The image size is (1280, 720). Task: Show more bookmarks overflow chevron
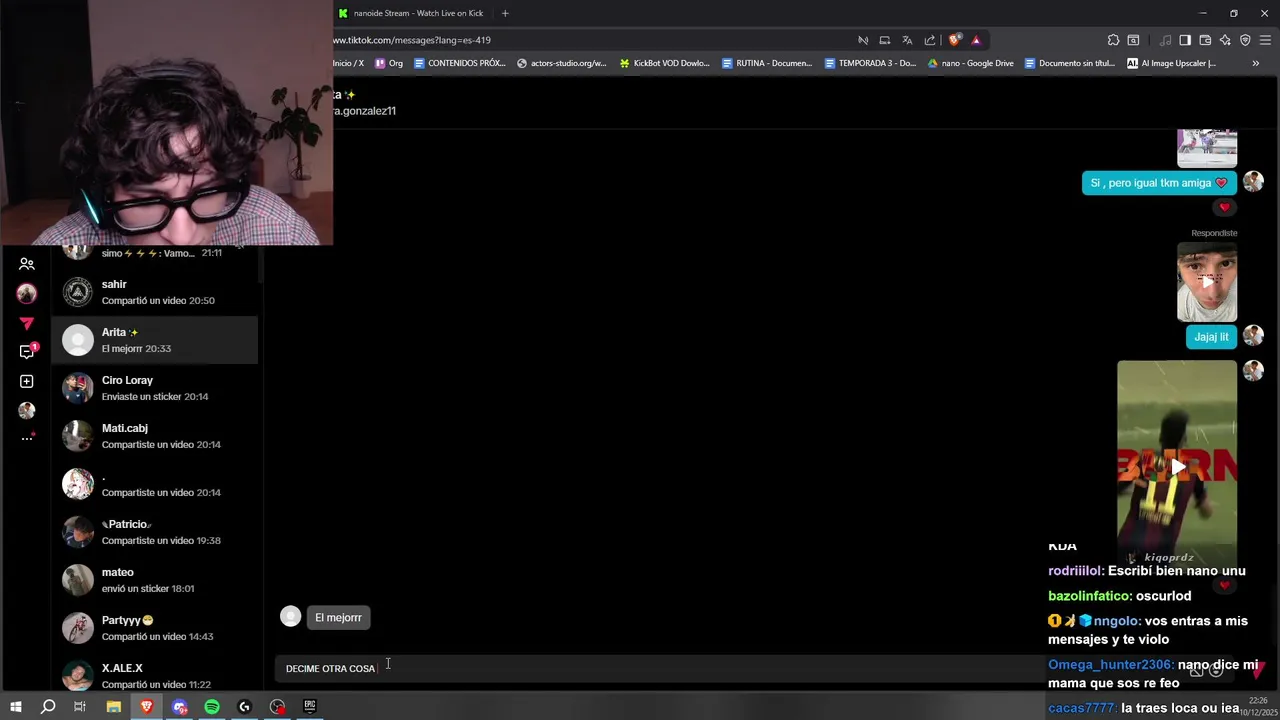tap(1255, 63)
